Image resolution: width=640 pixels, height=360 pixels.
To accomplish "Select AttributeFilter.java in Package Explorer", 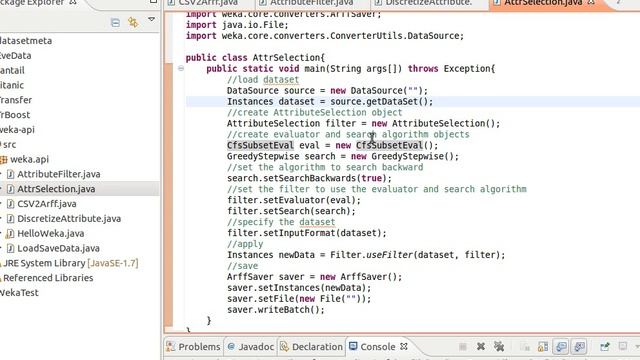I will pos(58,174).
